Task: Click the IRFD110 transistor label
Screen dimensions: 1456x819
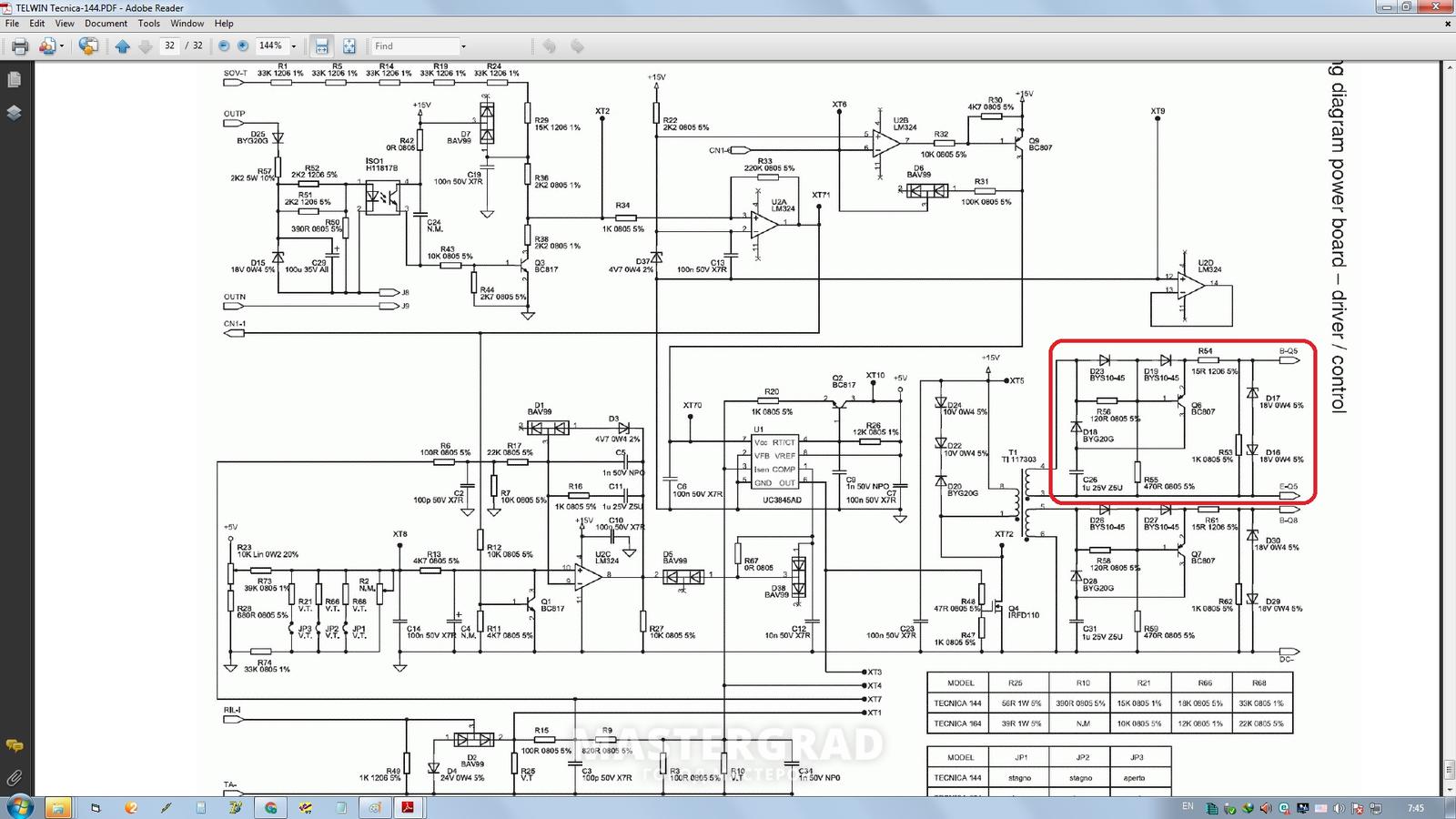Action: point(1024,615)
